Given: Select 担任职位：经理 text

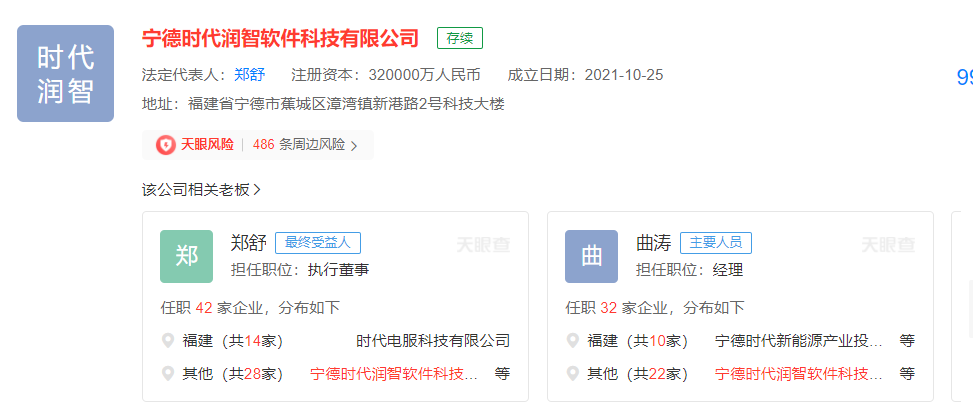Looking at the screenshot, I should (689, 270).
